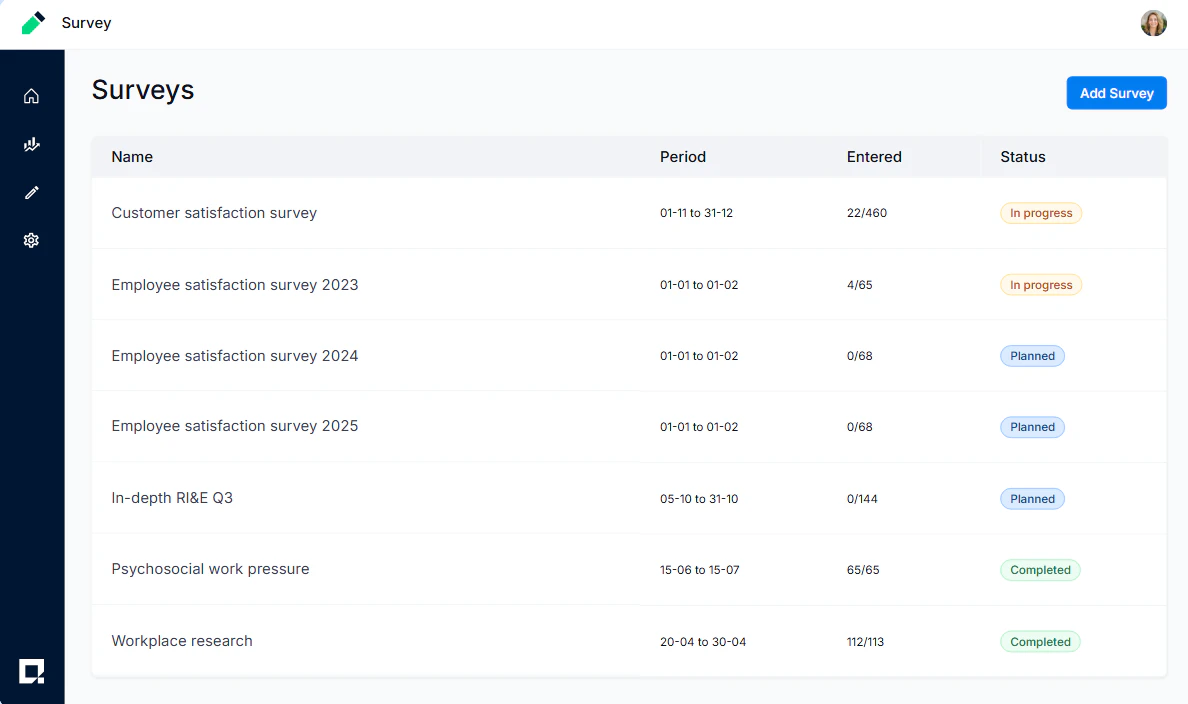The width and height of the screenshot is (1188, 704).
Task: Sort by the Entered column header
Action: [x=874, y=157]
